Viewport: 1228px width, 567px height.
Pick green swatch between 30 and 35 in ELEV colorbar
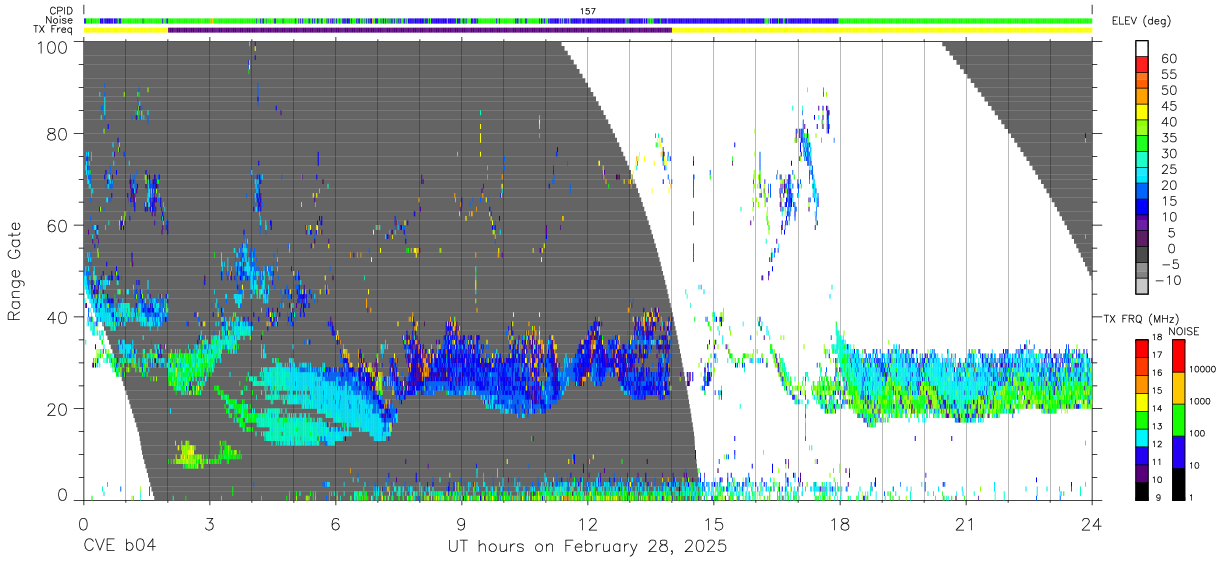point(1143,145)
